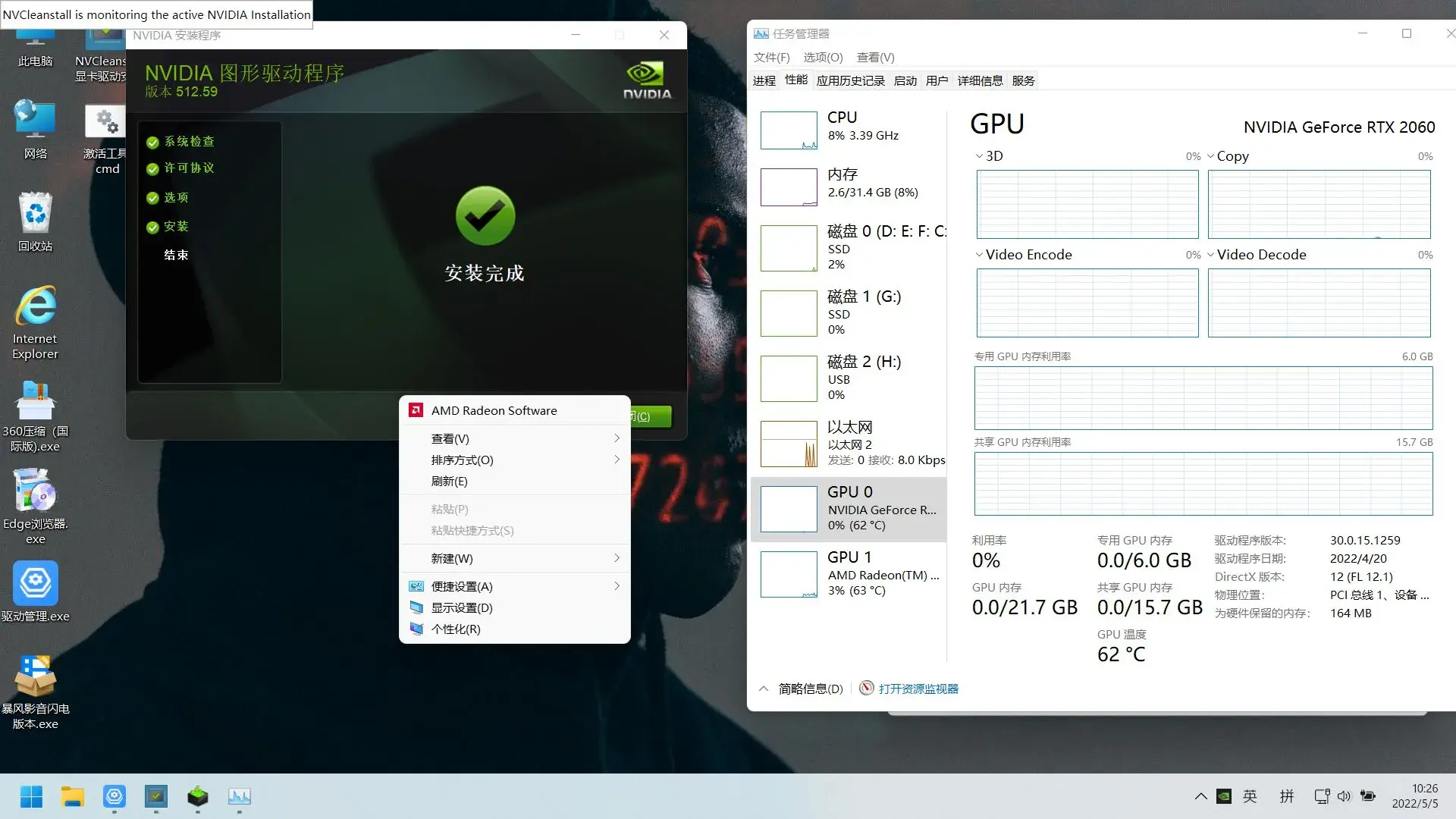
Task: Launch Internet Explorer desktop icon
Action: [x=35, y=322]
